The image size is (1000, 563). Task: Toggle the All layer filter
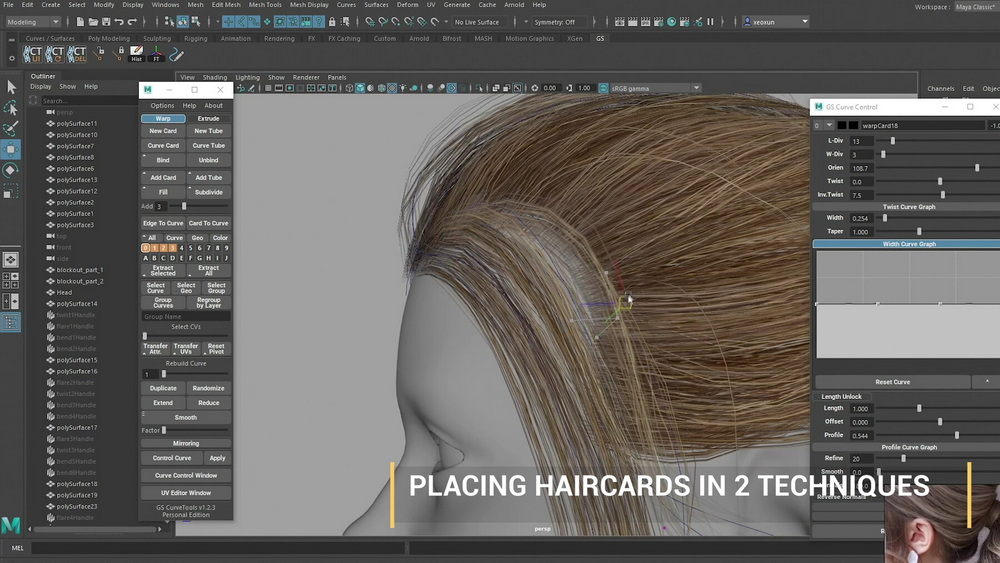152,238
